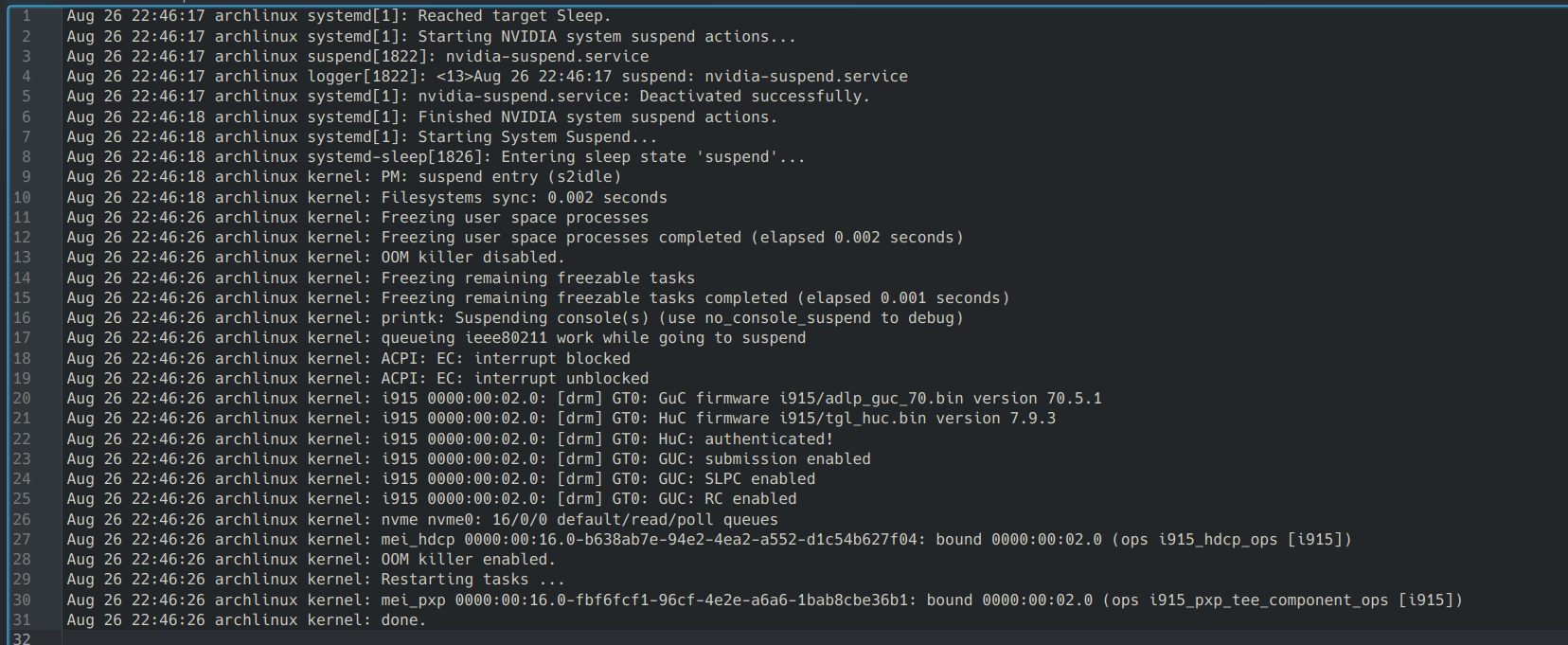The height and width of the screenshot is (645, 1568).
Task: Click line number 1 in the gutter
Action: pyautogui.click(x=27, y=16)
